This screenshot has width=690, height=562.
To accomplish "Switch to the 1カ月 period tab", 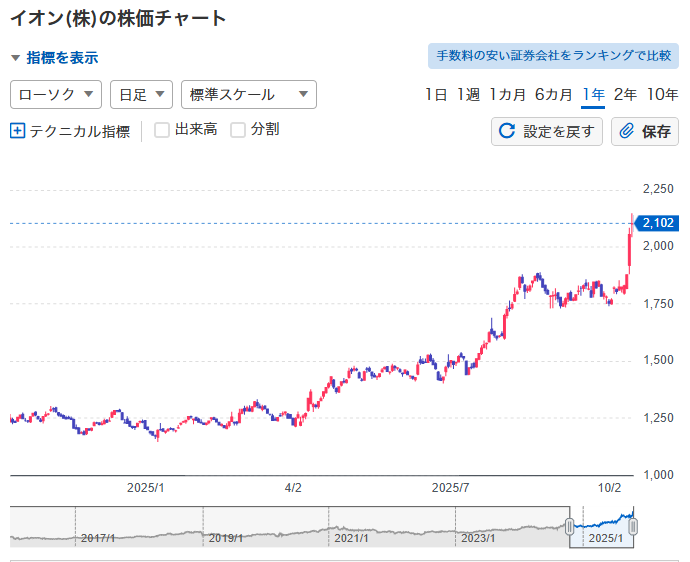I will (x=507, y=95).
